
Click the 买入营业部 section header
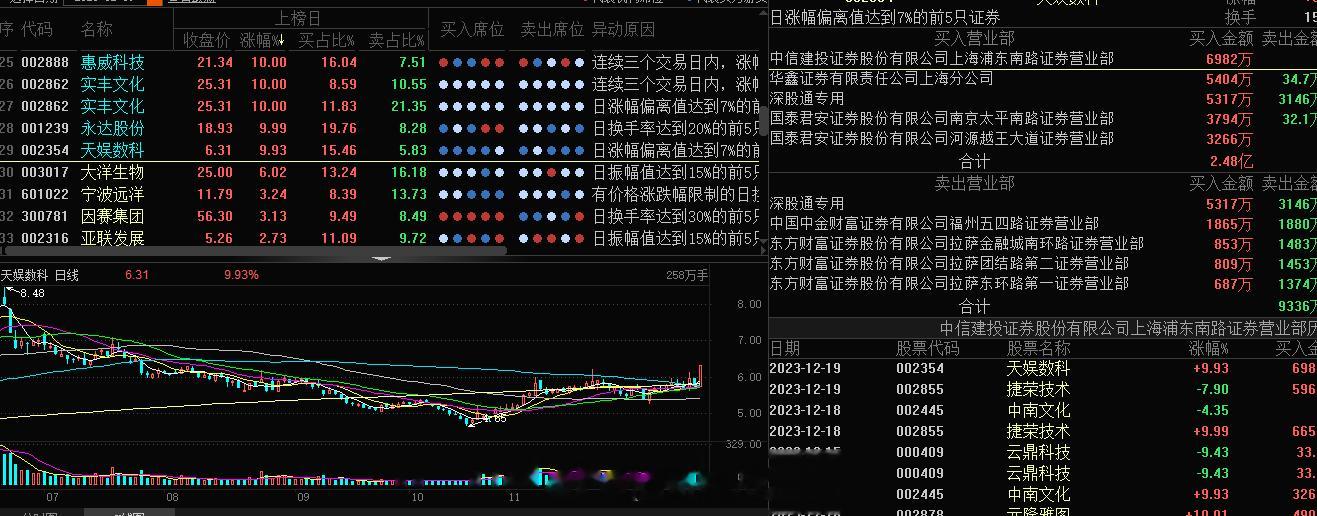pos(974,38)
